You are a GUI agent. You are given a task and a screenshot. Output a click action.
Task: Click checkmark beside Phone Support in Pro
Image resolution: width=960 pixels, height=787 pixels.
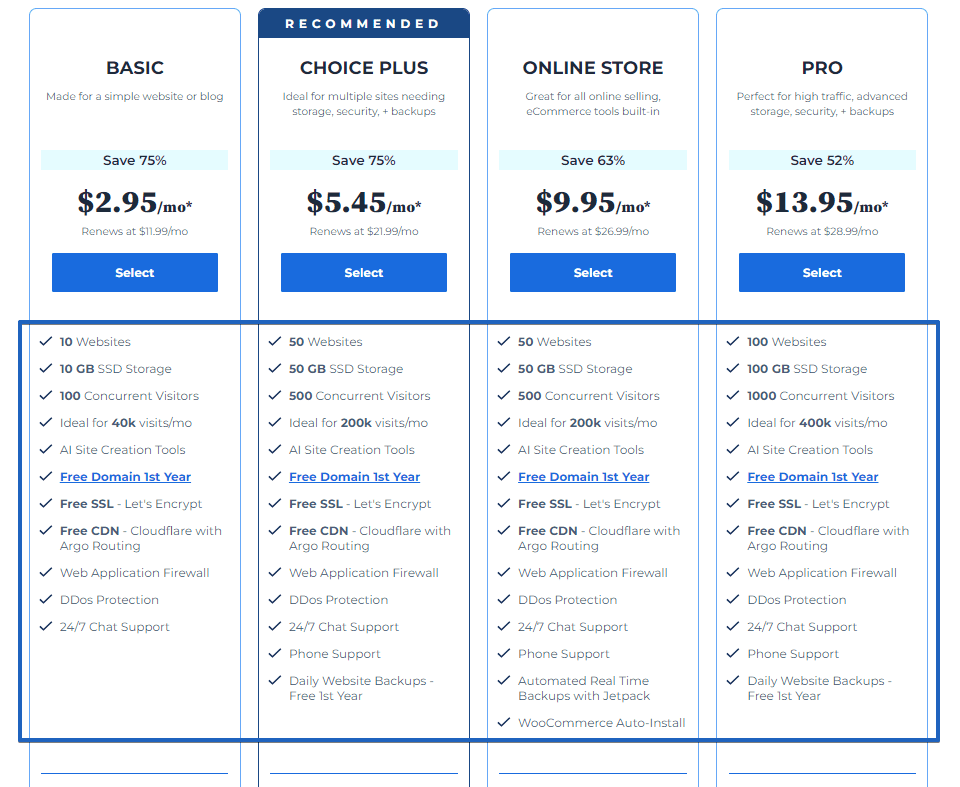(733, 653)
